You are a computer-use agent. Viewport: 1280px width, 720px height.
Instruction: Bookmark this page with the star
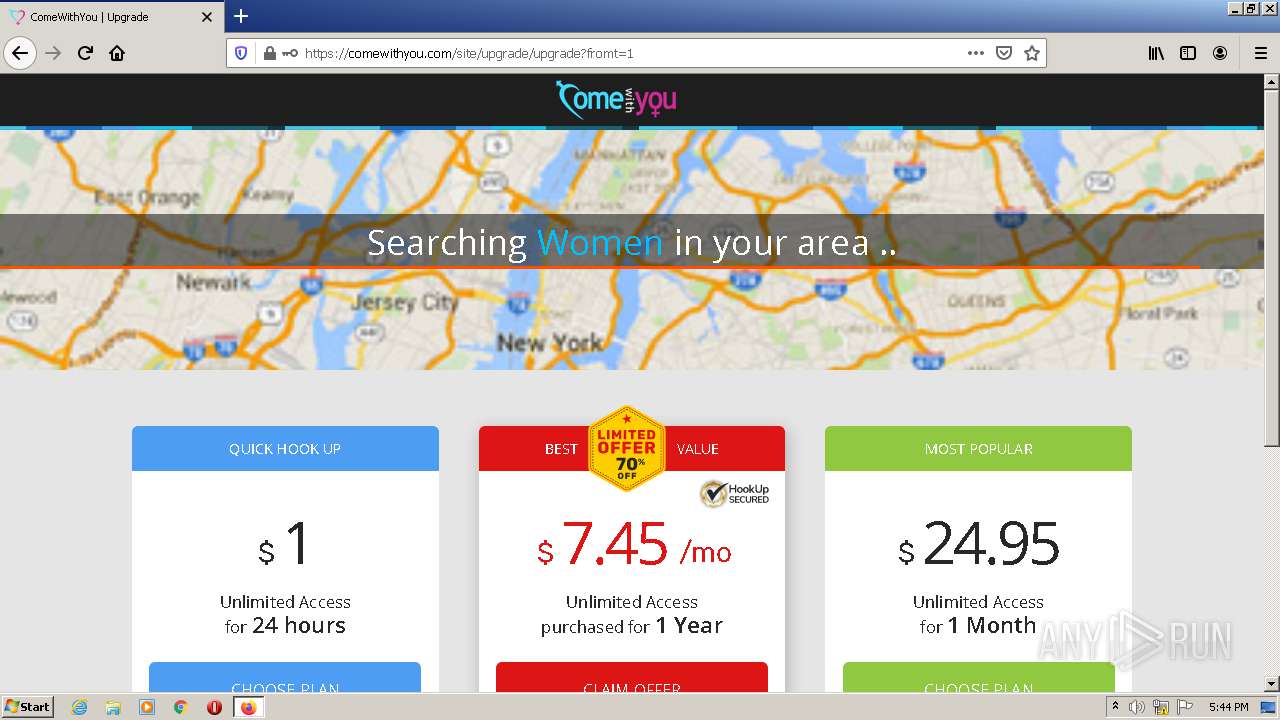coord(1032,53)
